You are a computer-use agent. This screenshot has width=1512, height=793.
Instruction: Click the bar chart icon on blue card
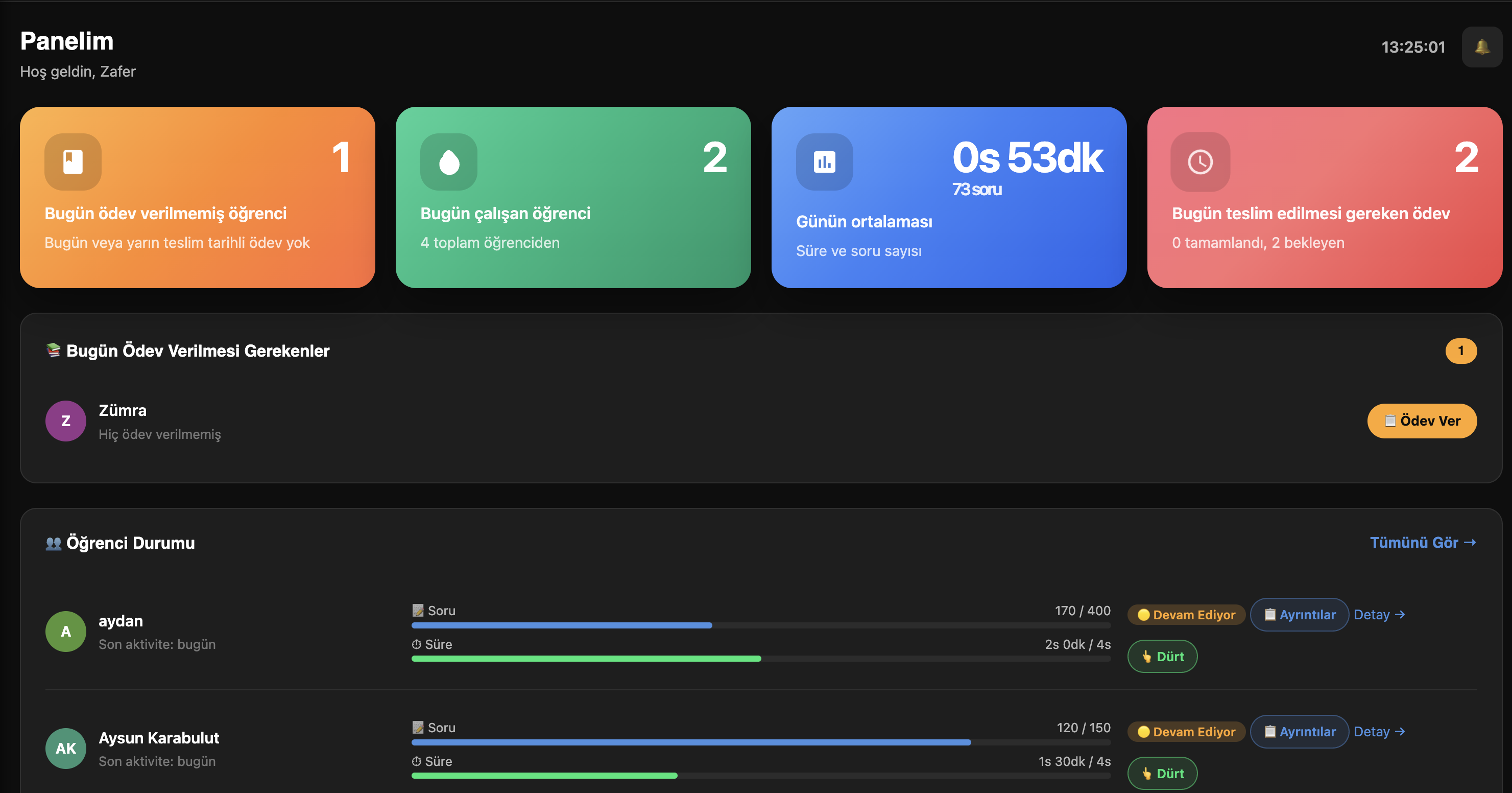824,161
